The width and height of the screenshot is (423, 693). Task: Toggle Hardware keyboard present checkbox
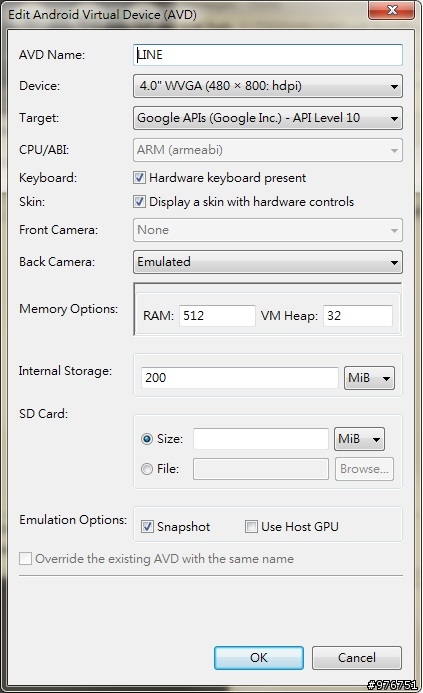(139, 178)
